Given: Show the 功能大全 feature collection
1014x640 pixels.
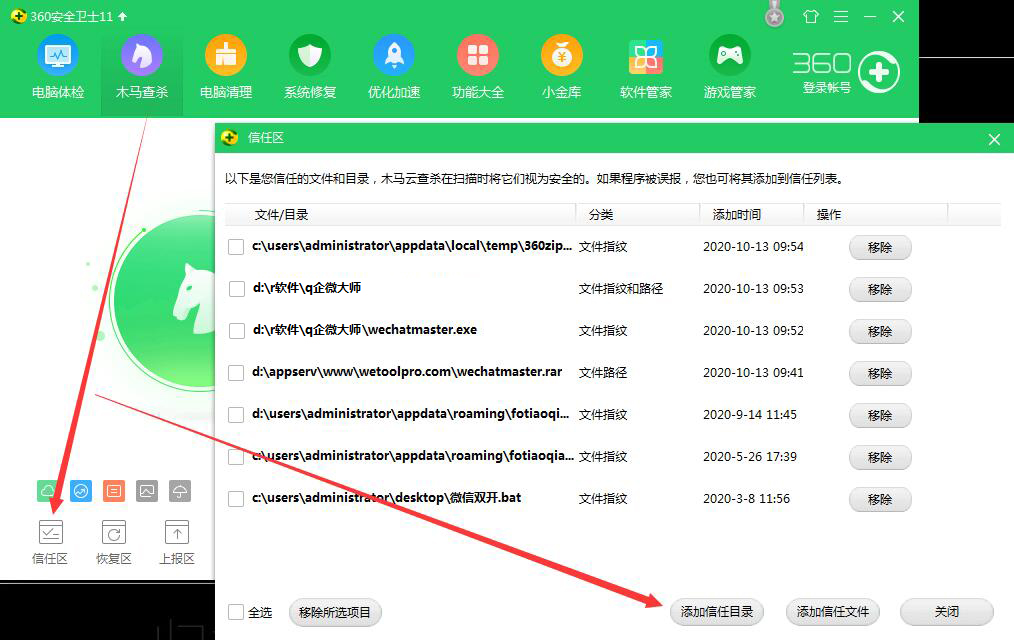Looking at the screenshot, I should pos(478,67).
